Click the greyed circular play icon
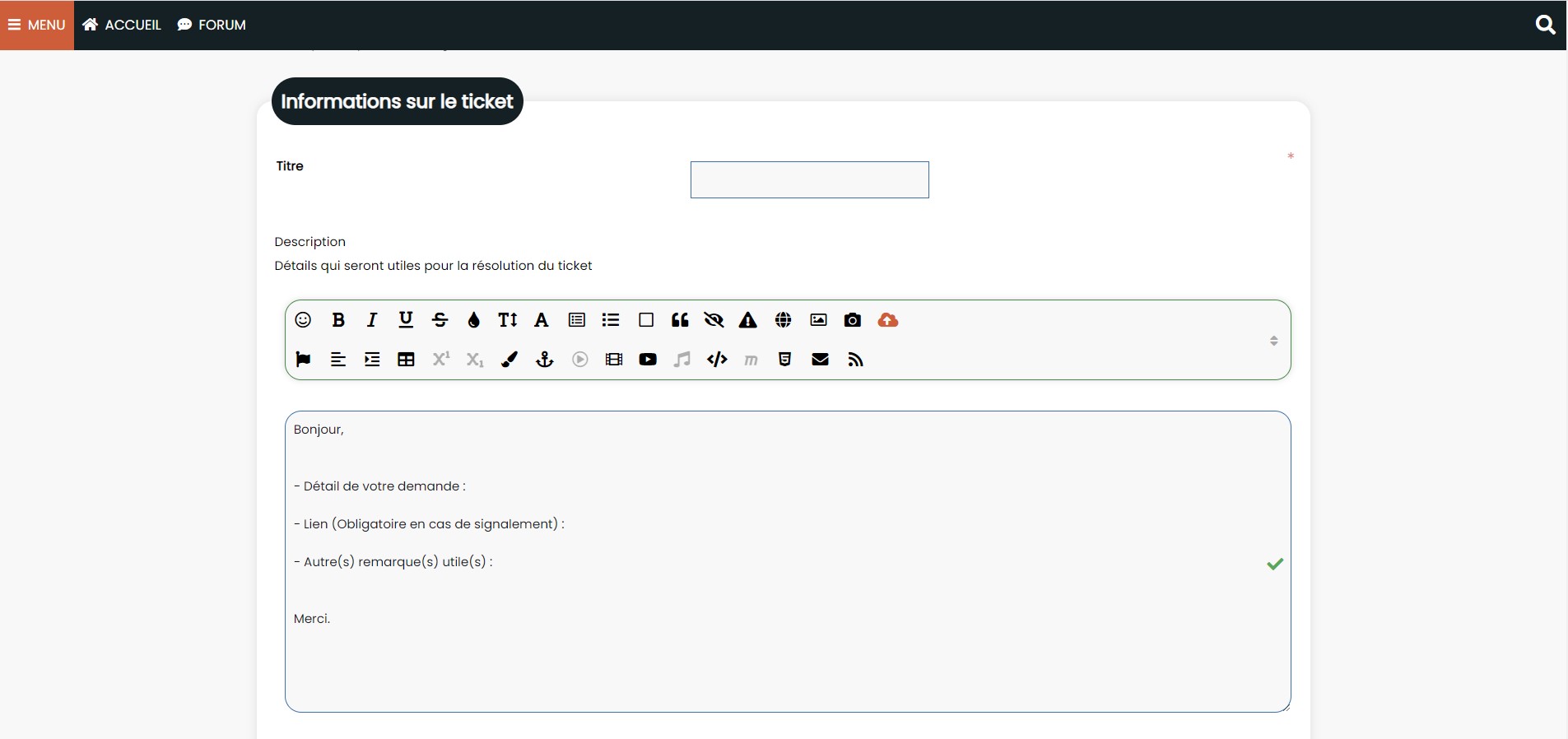 [580, 360]
